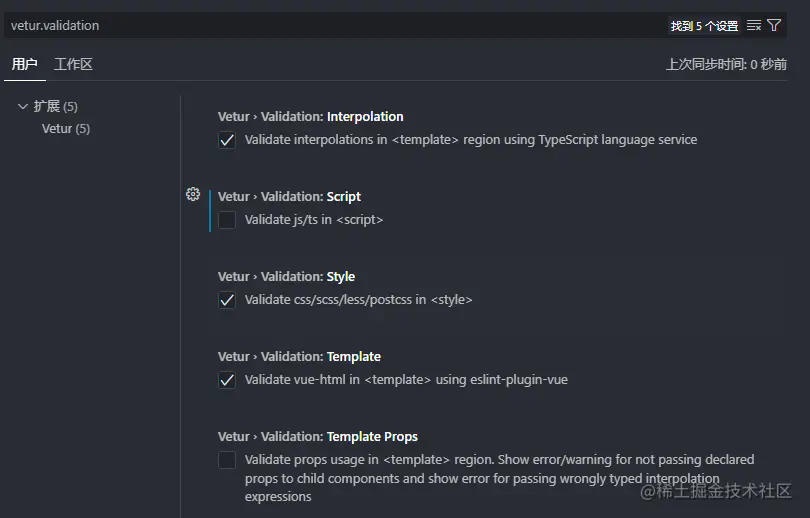Select Vetur (5) in settings tree

[x=66, y=128]
